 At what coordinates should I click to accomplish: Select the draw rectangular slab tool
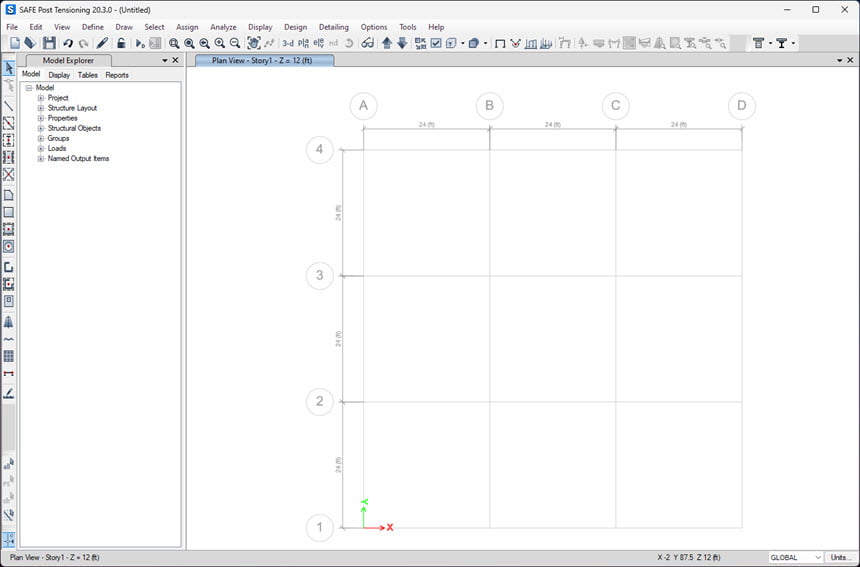(9, 212)
